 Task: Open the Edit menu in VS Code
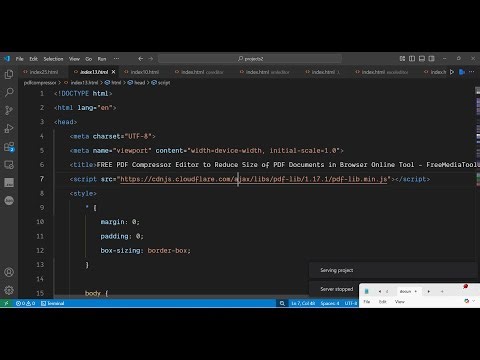33,59
